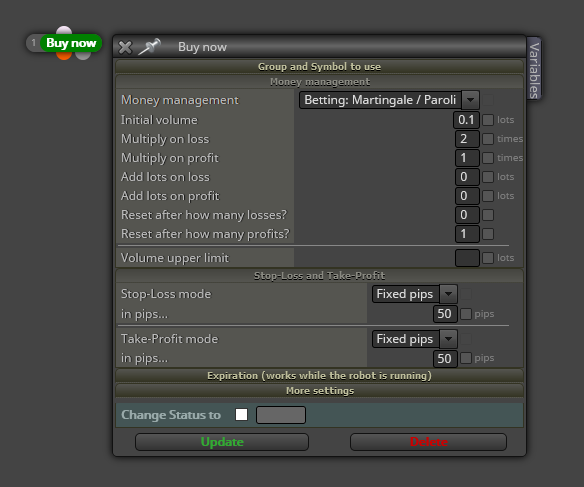Edit Reset after how many profits value

coord(467,234)
